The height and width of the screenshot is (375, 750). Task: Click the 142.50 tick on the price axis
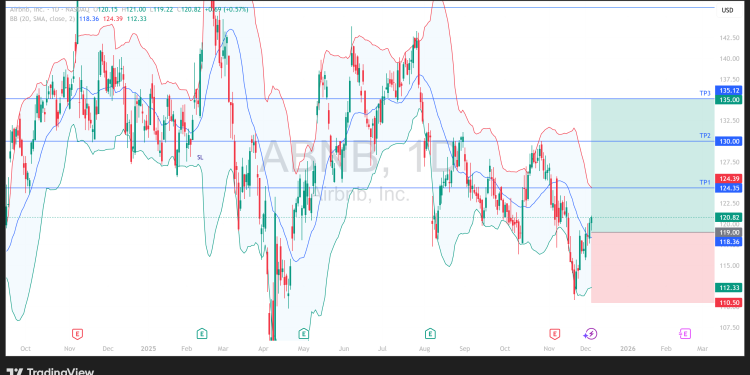click(730, 38)
